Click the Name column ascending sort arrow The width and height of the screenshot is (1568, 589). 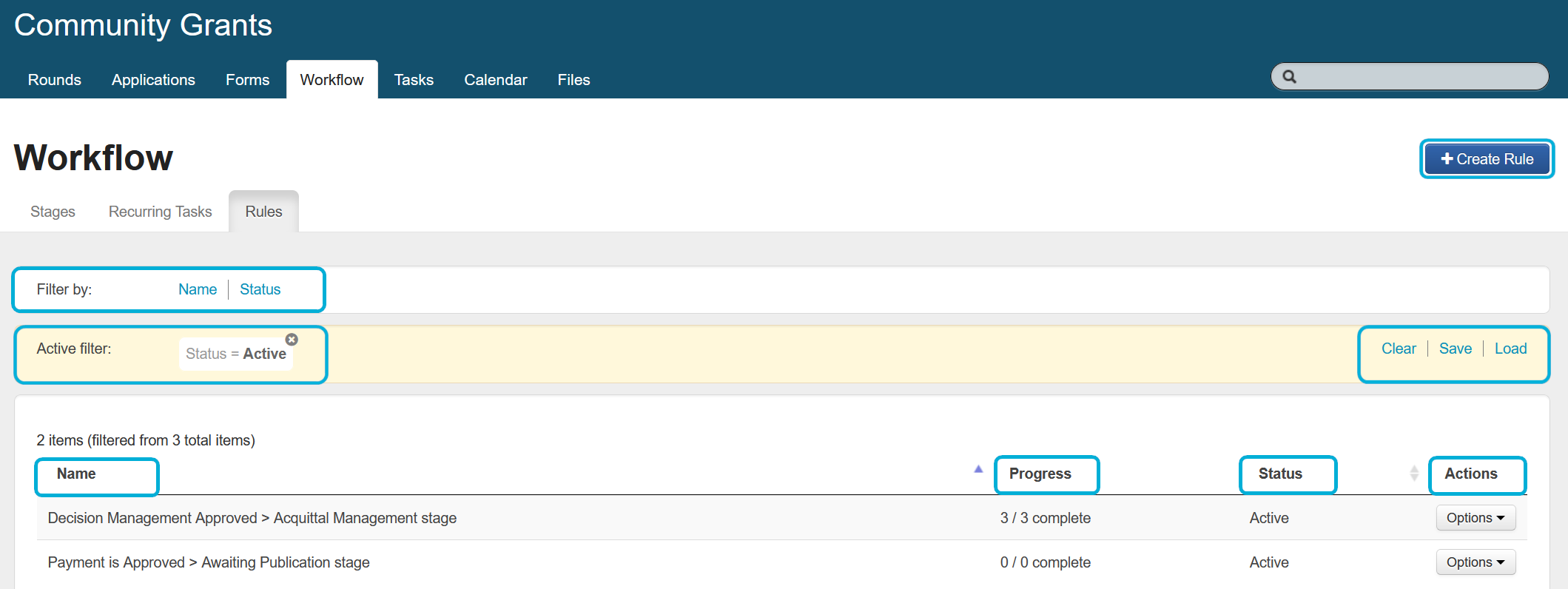pos(978,469)
